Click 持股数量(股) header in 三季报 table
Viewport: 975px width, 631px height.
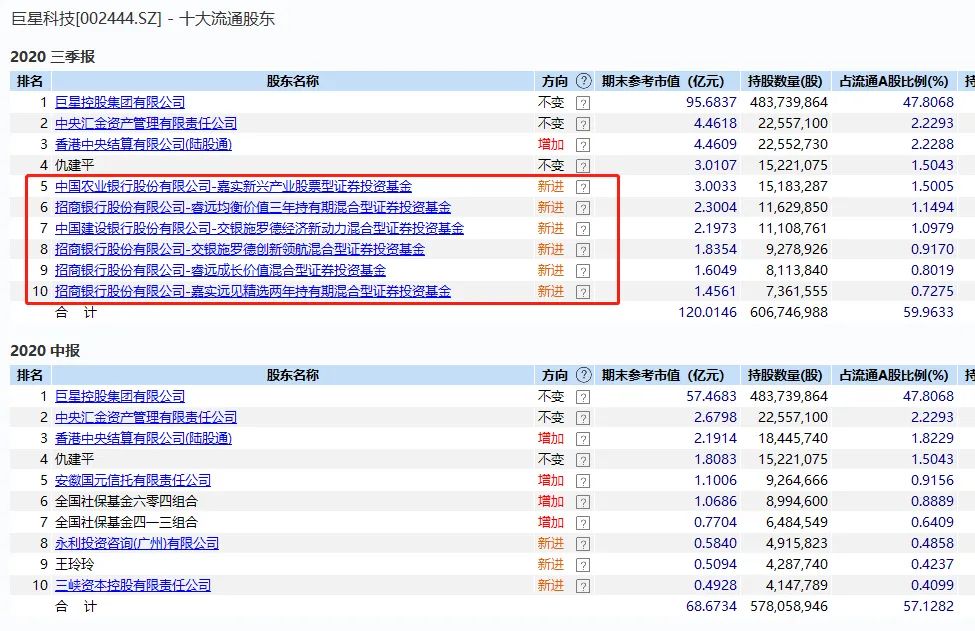click(x=785, y=81)
